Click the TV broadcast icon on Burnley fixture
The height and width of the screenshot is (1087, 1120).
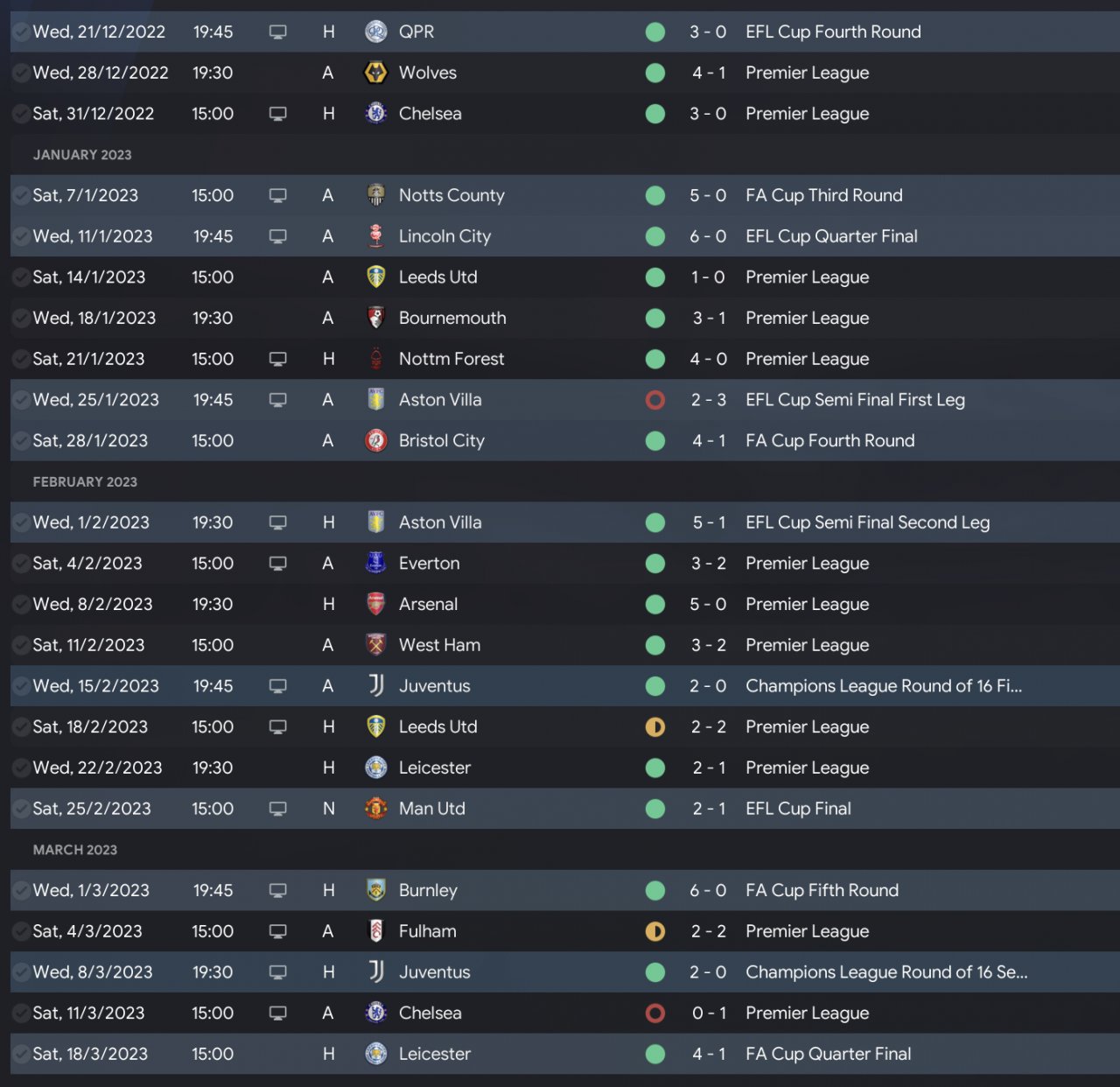[x=277, y=891]
